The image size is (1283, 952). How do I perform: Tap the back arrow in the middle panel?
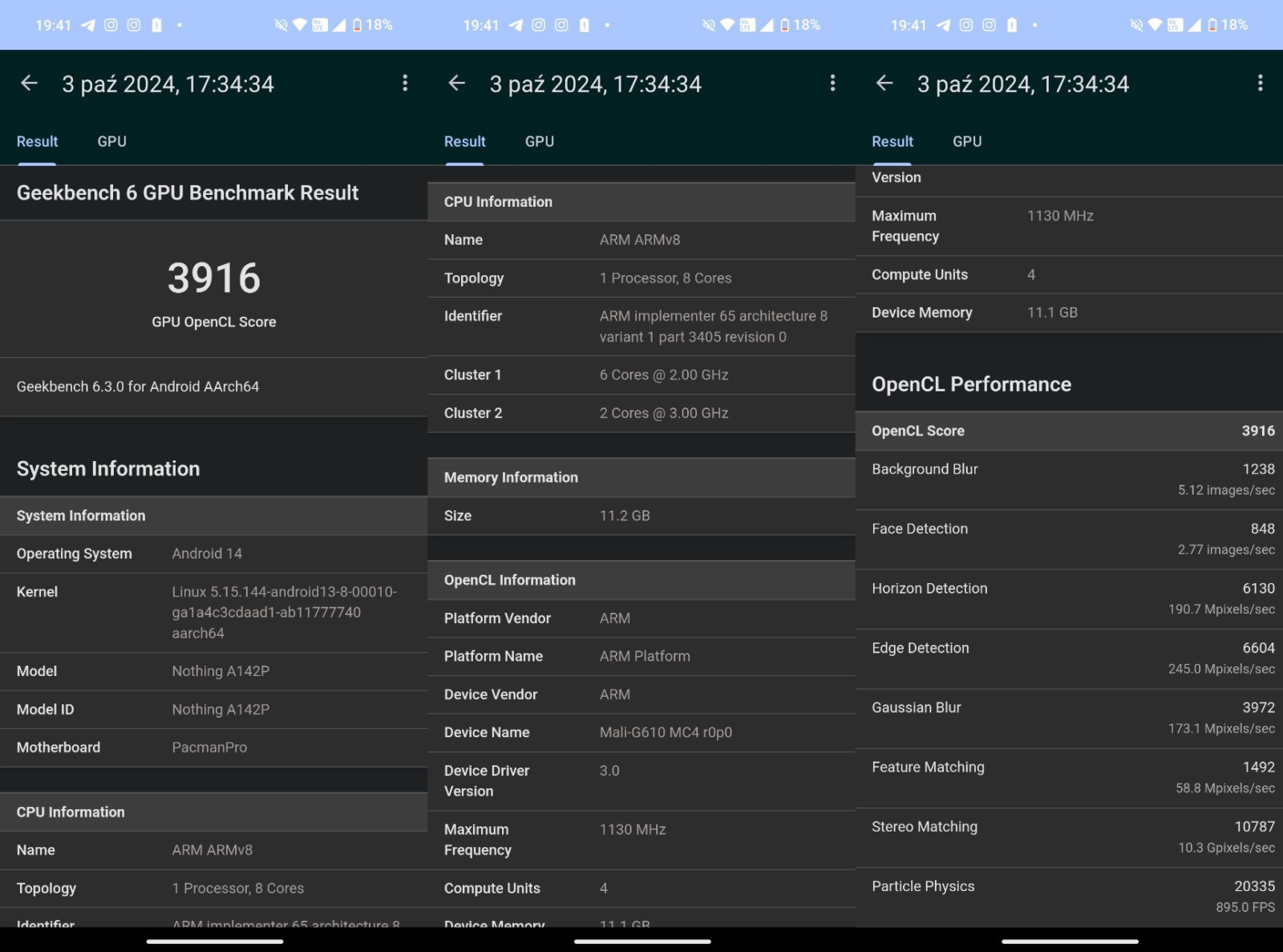point(457,83)
